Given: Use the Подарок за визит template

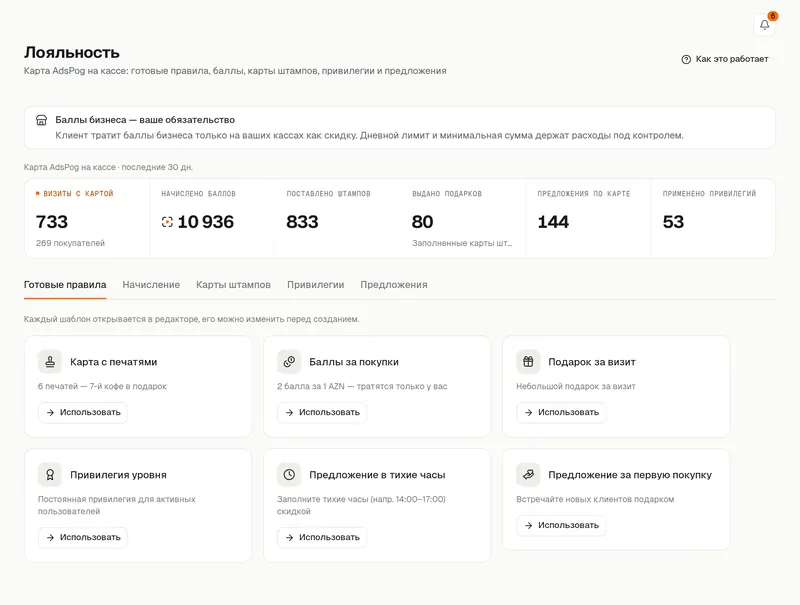Looking at the screenshot, I should coord(561,412).
